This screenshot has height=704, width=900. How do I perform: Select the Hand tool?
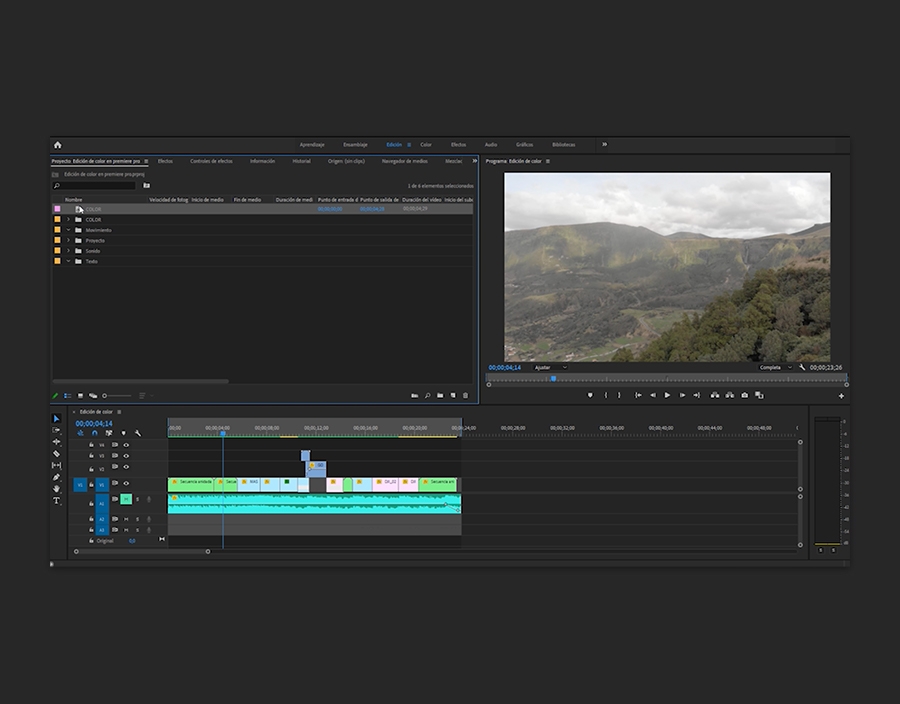[x=57, y=489]
